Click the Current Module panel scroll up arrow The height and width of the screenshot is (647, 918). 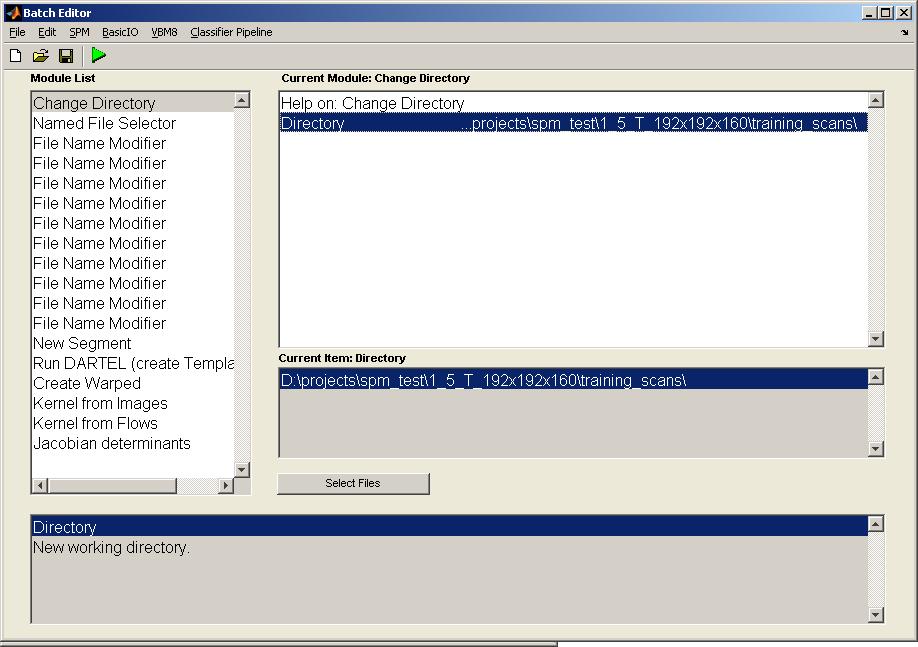pyautogui.click(x=876, y=100)
